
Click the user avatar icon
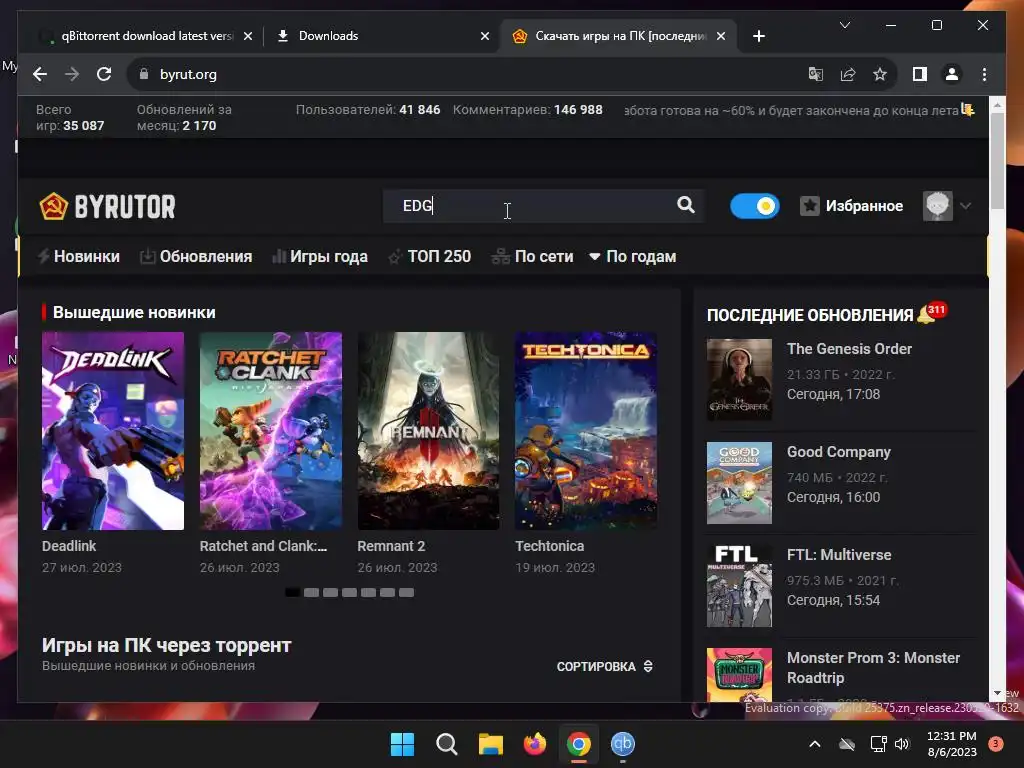point(937,206)
